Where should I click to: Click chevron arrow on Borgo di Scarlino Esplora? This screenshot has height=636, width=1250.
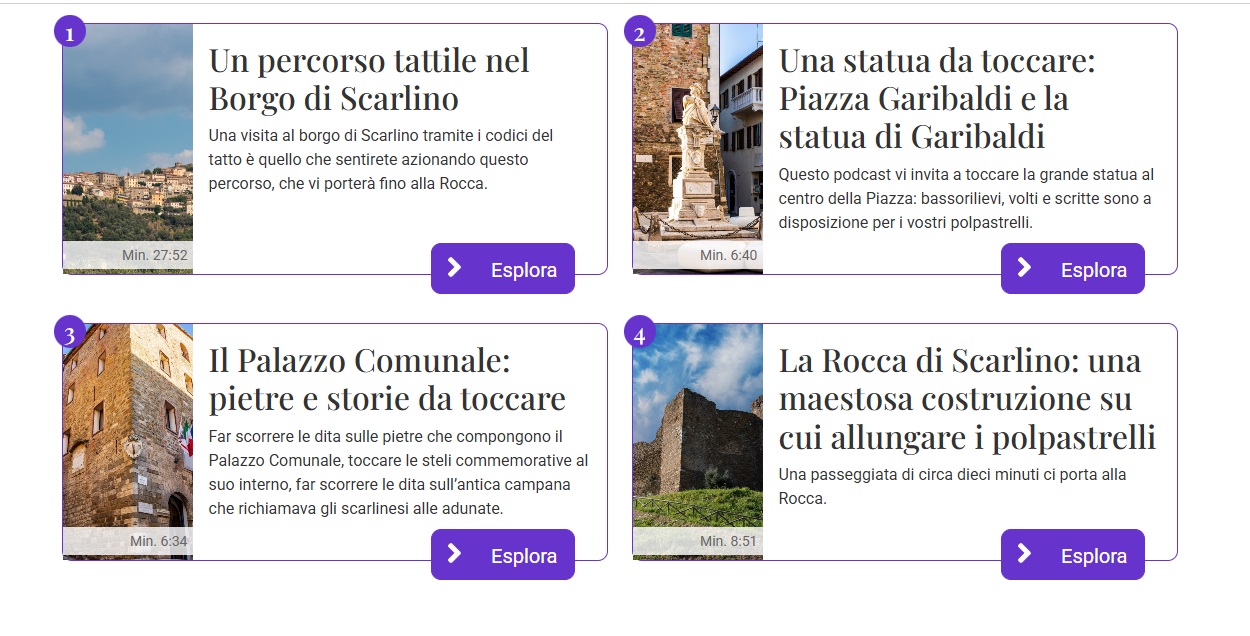coord(454,267)
